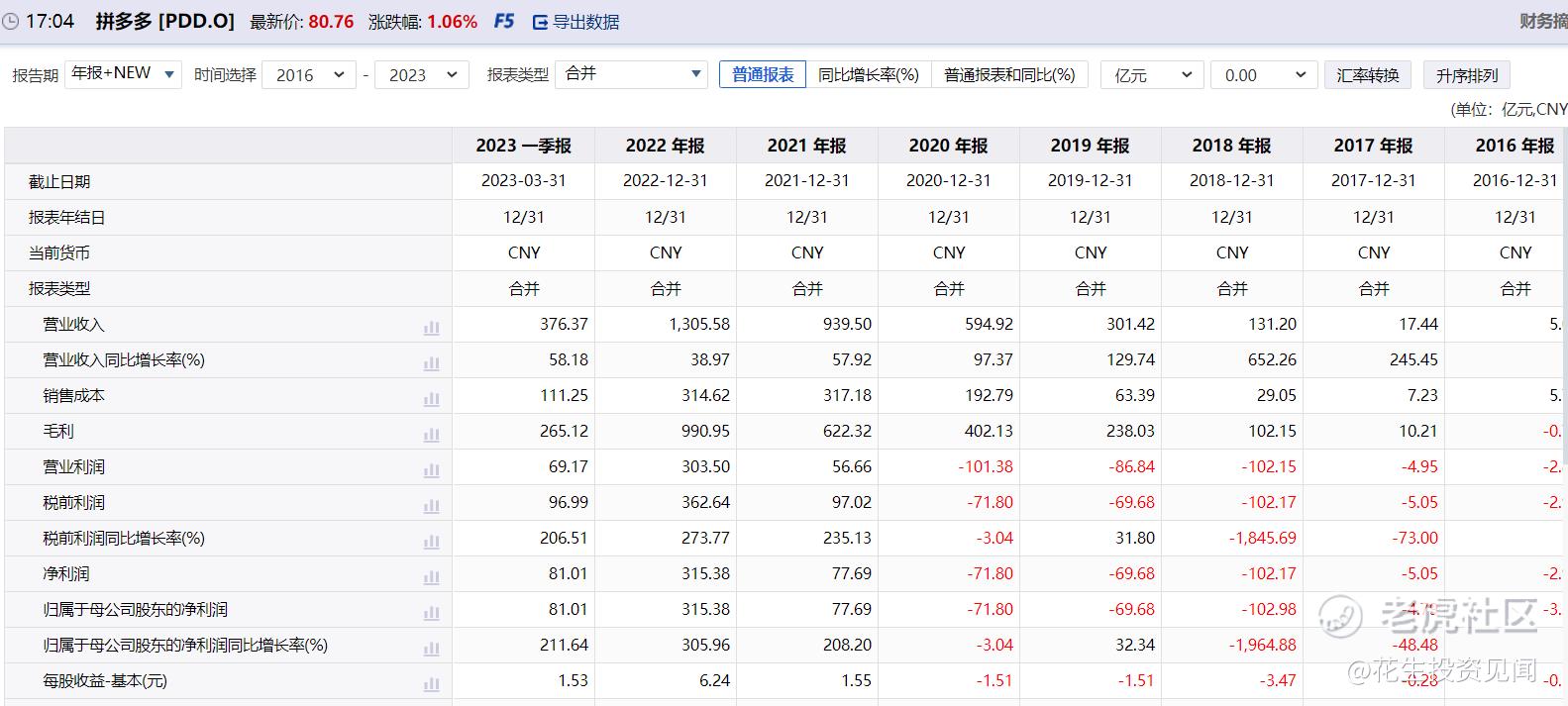Click the 2022 gross profit cell 990.95
This screenshot has height=706, width=1568.
tap(705, 431)
